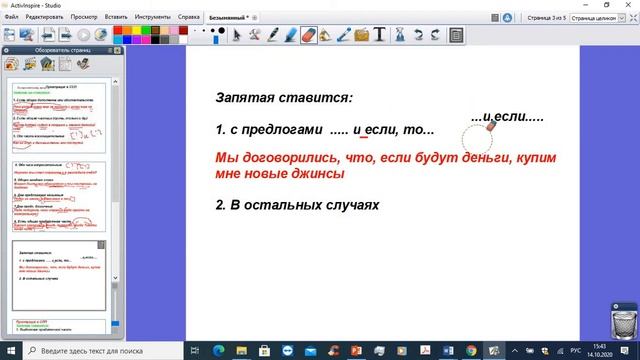
Task: Open the Resource folder tool
Action: coord(362,35)
